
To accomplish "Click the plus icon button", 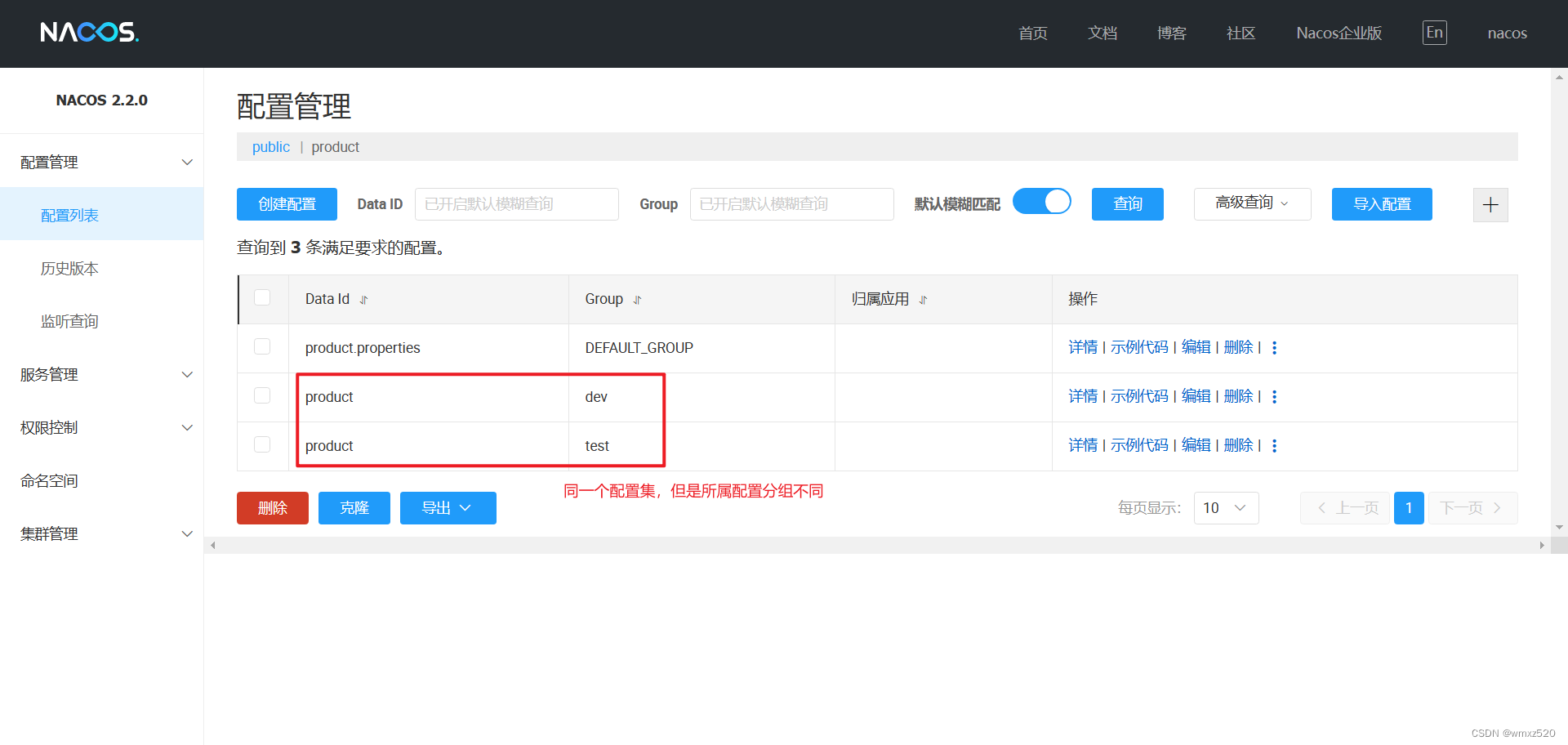I will click(1490, 204).
